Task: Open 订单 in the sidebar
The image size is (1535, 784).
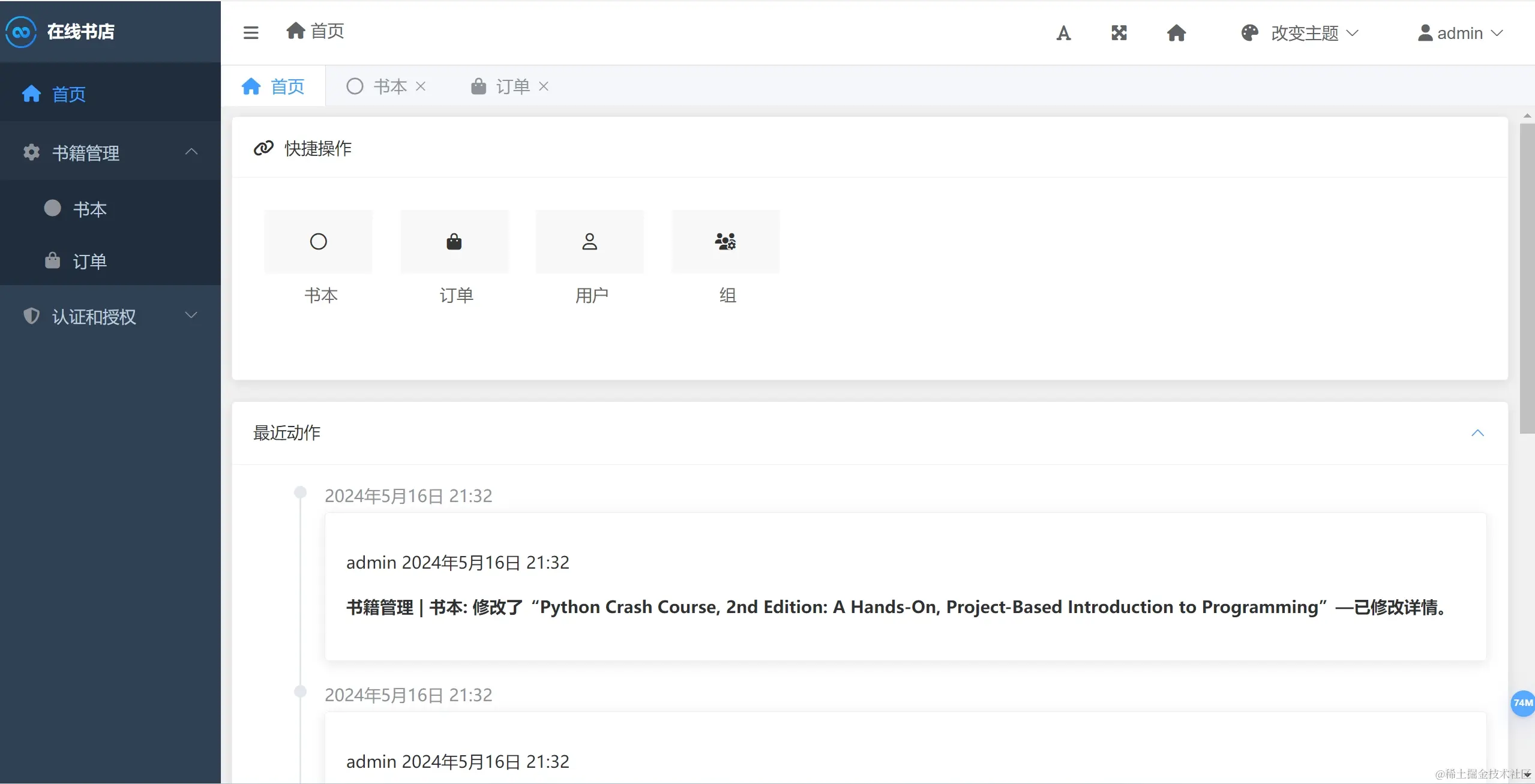Action: [x=89, y=262]
